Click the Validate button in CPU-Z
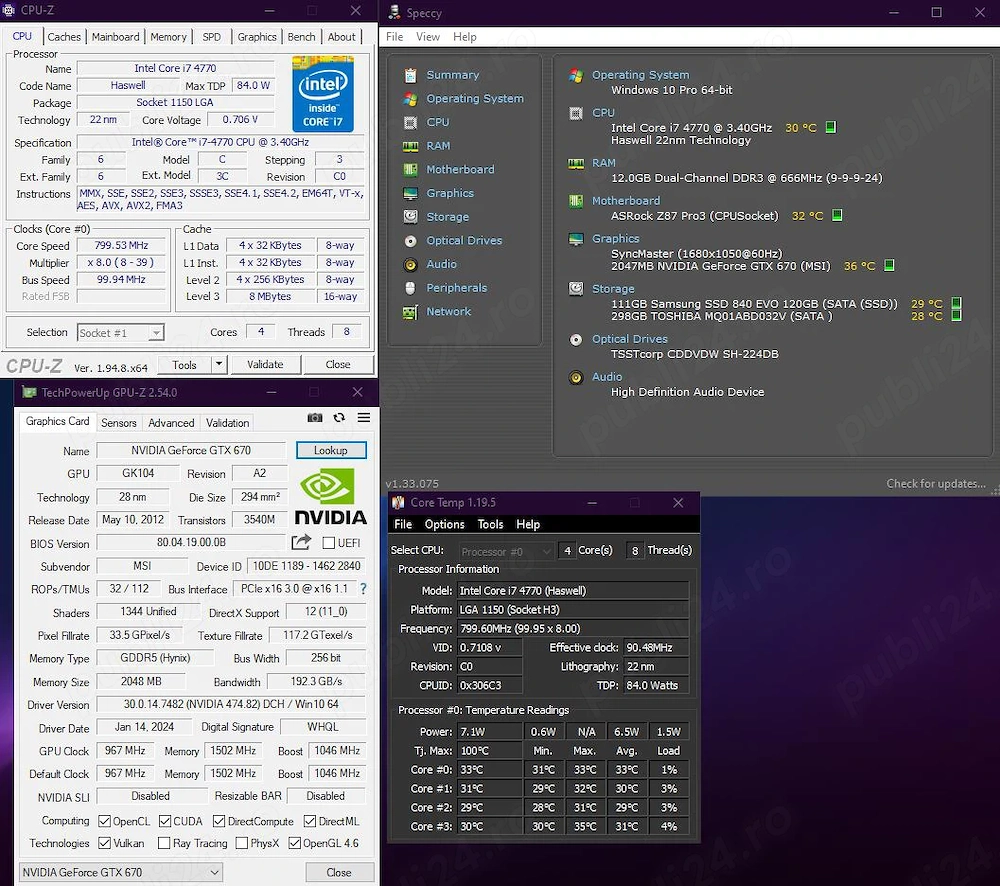Screen dimensions: 1000x886 tap(265, 364)
